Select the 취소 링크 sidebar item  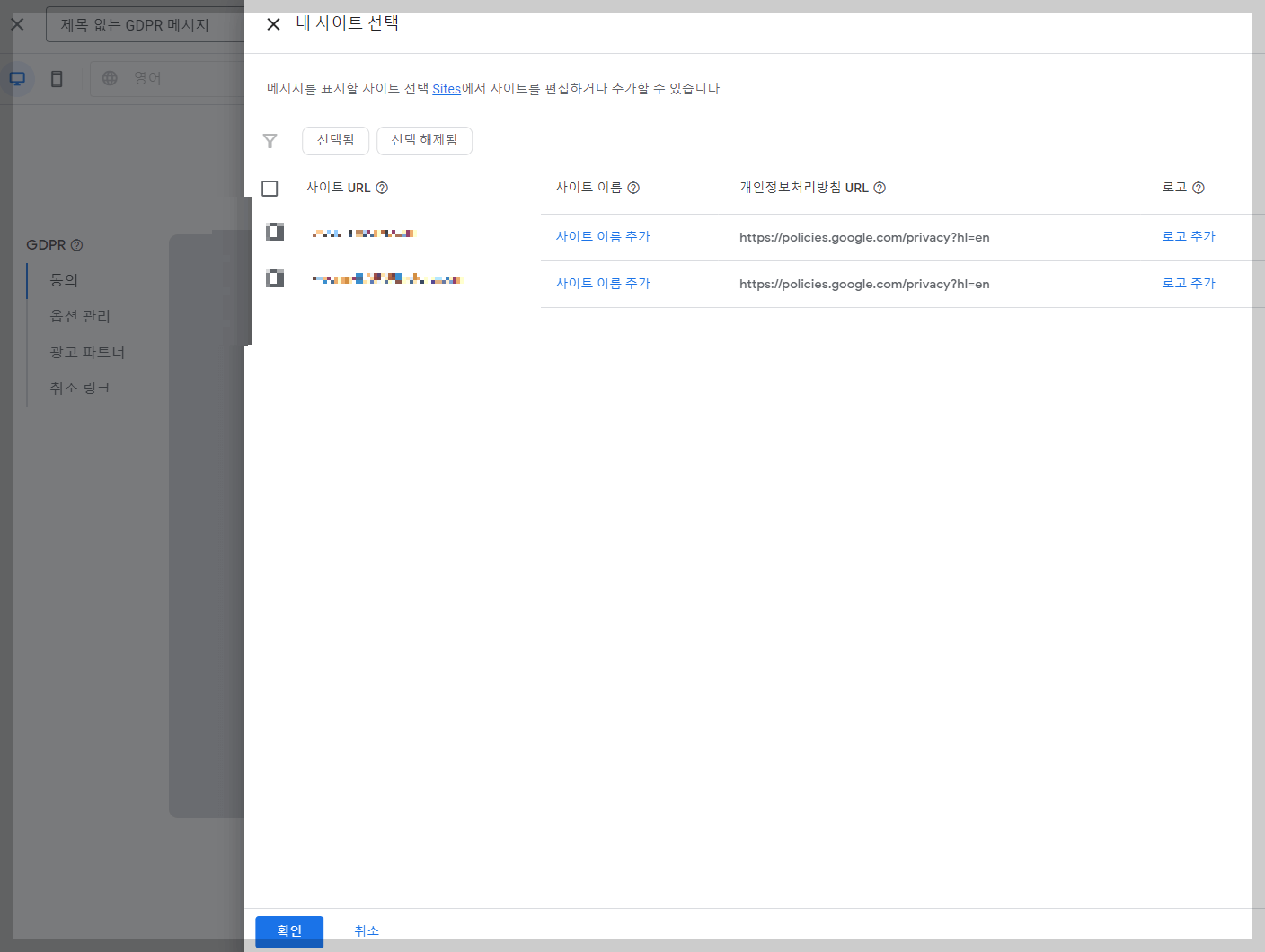pos(80,388)
